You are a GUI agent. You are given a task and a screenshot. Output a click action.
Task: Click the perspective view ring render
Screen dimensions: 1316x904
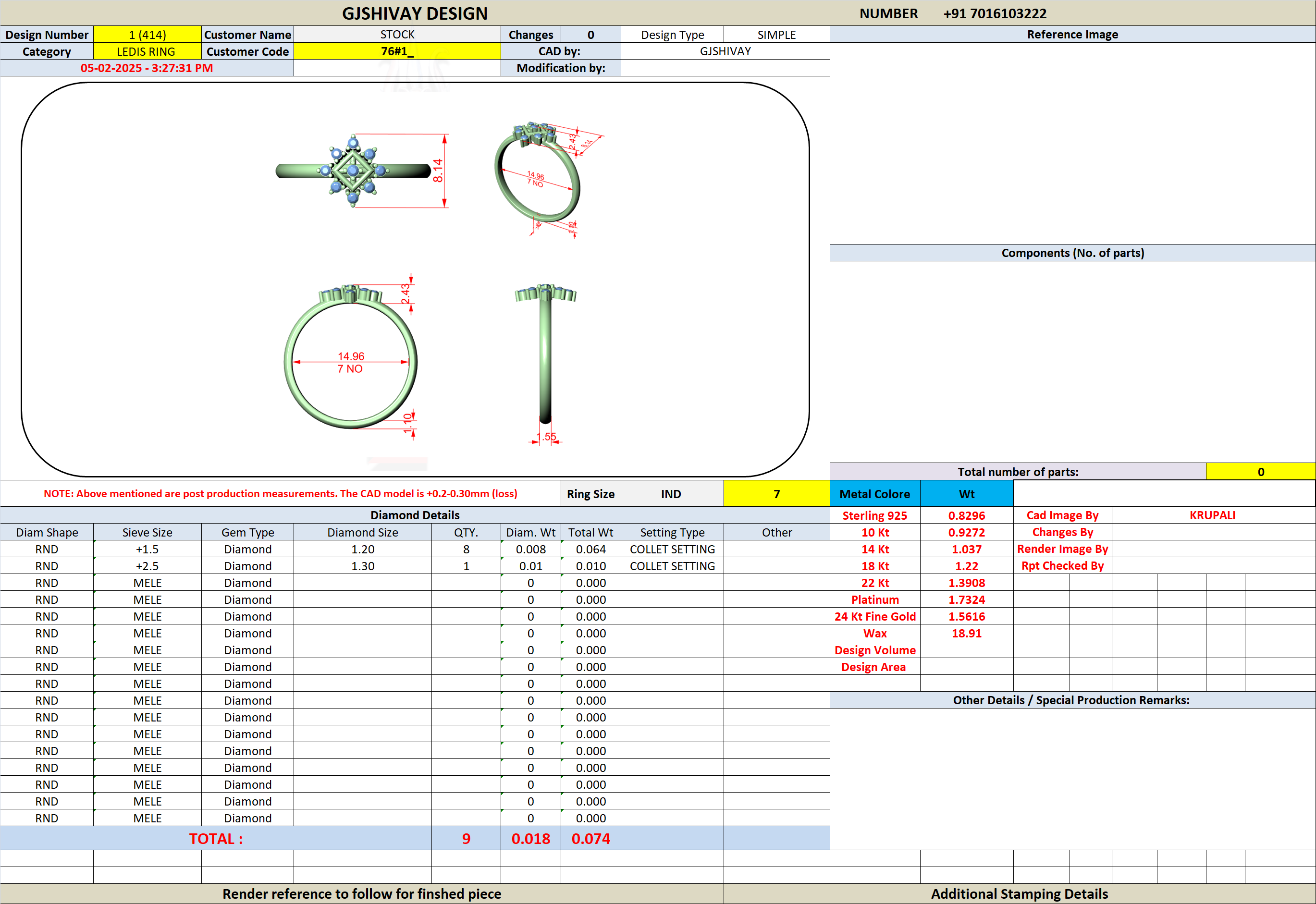pos(537,172)
